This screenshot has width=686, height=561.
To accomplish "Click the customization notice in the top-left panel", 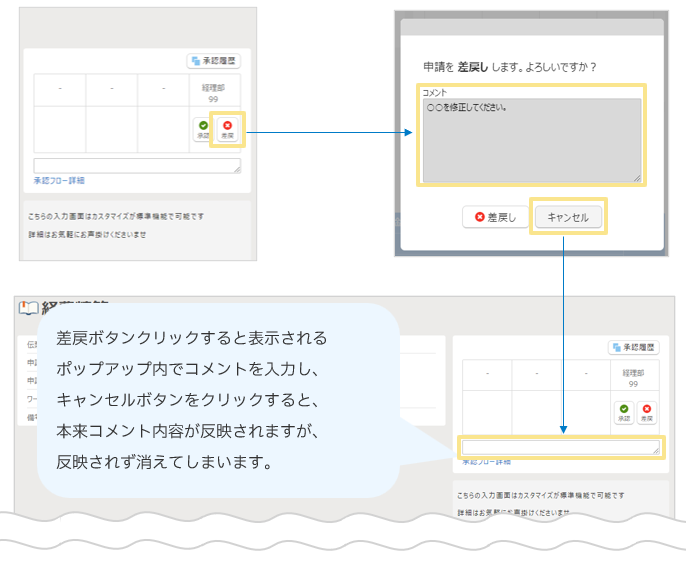I will click(116, 215).
